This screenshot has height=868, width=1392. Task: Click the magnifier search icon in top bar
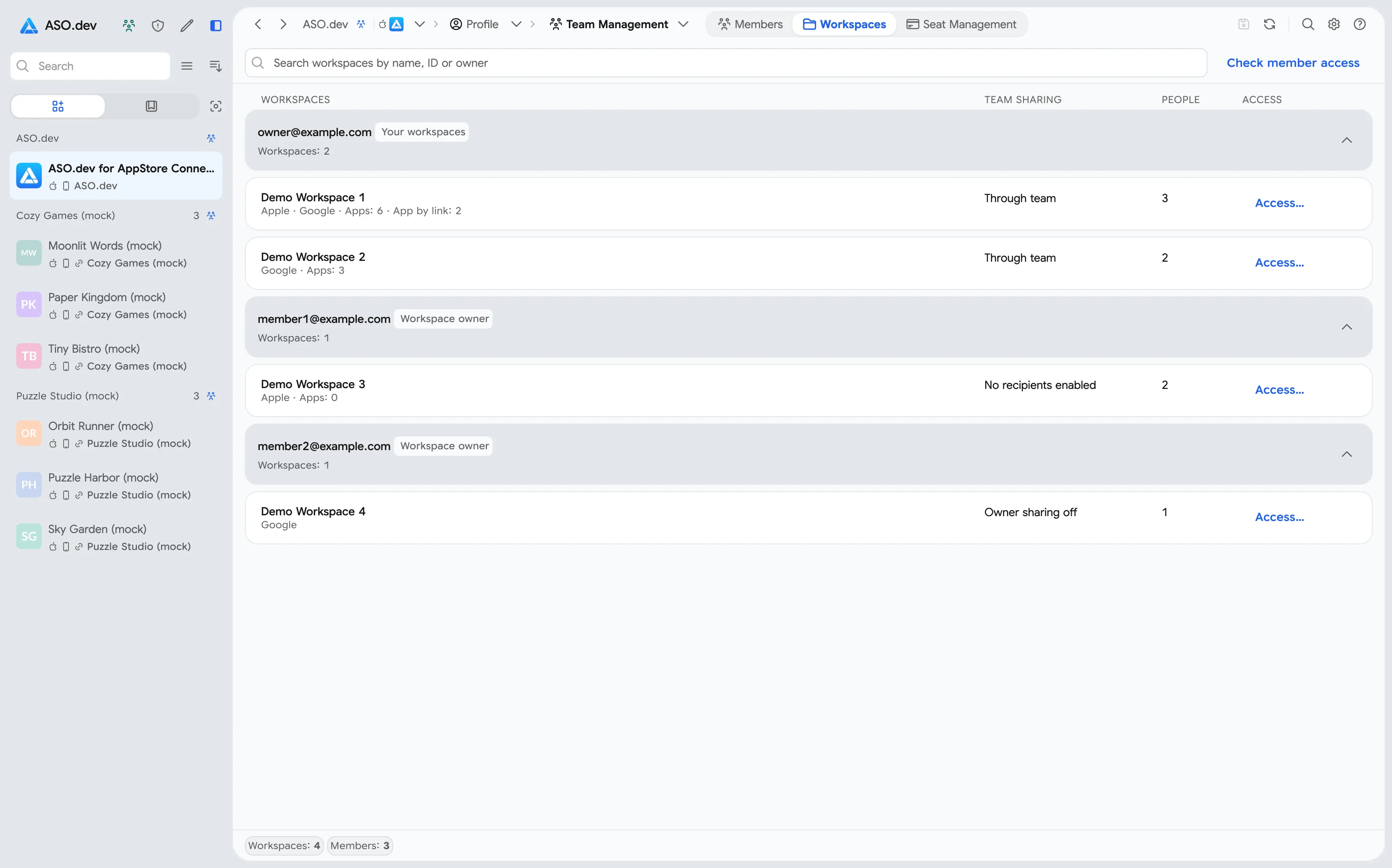1308,24
